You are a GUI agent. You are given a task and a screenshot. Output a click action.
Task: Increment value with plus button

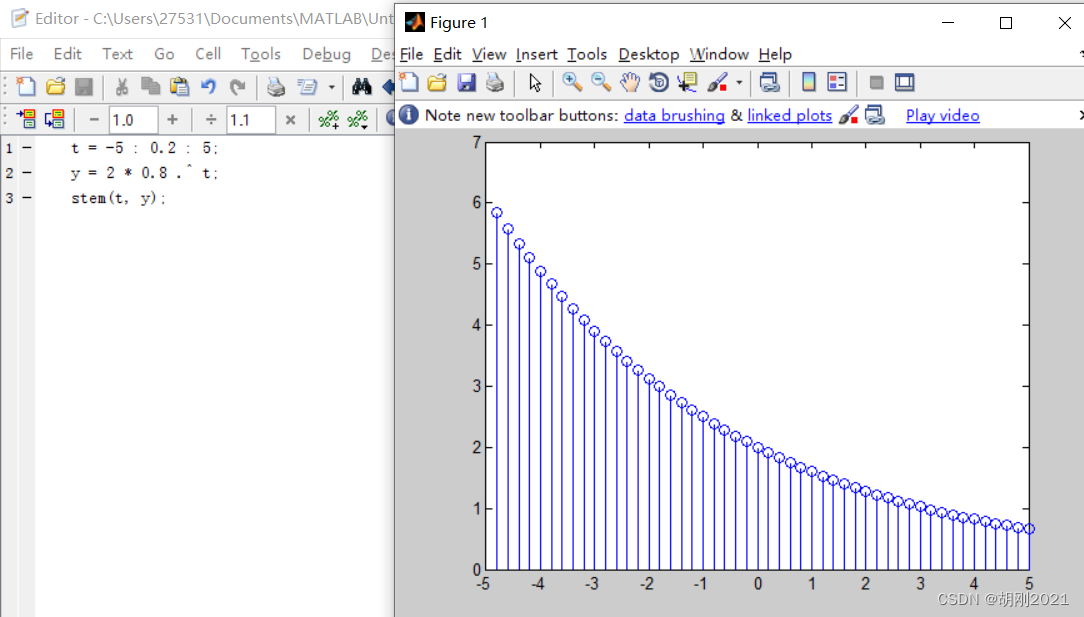pyautogui.click(x=172, y=120)
